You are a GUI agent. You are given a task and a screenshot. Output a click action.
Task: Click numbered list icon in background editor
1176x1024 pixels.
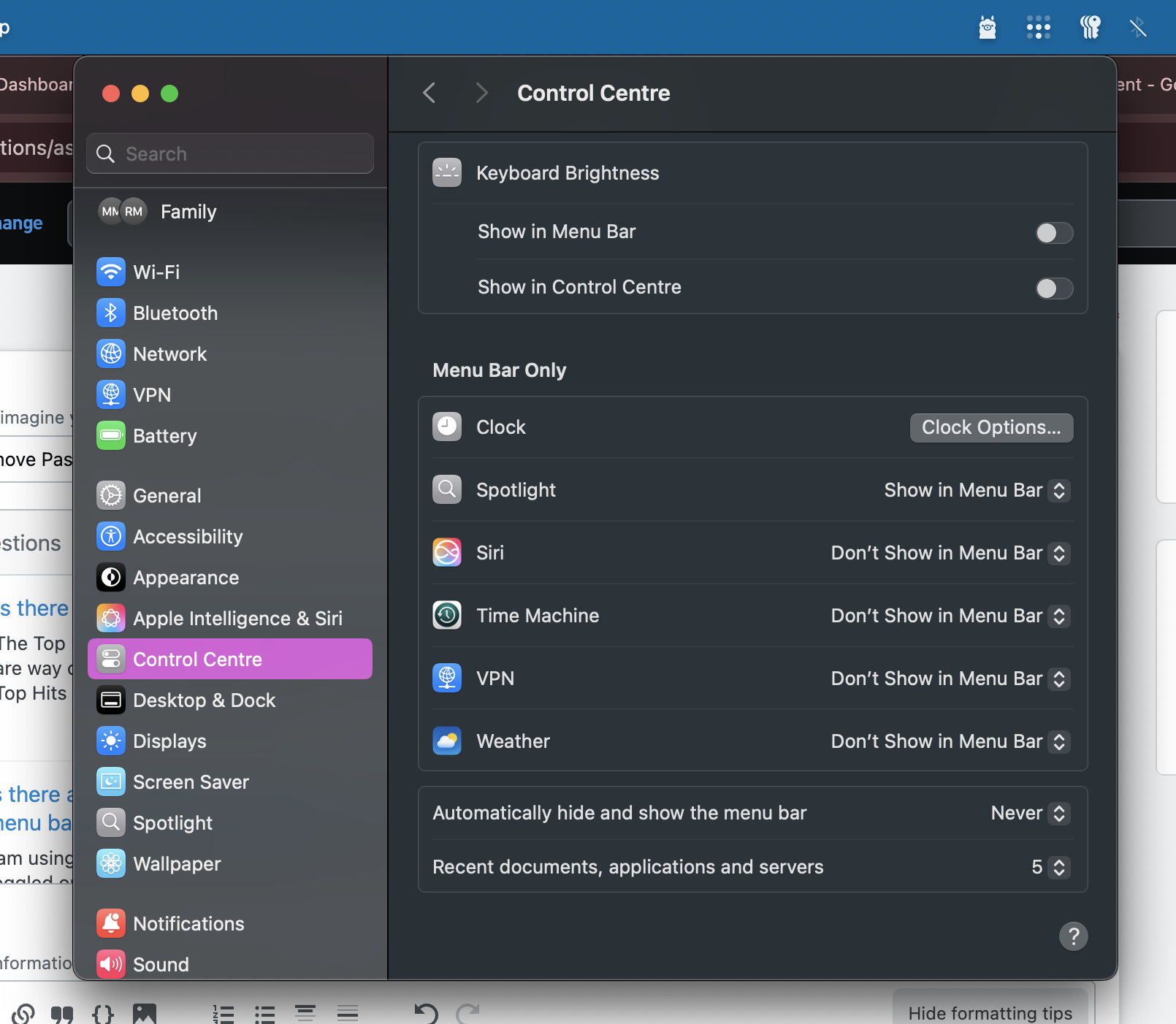[224, 1014]
